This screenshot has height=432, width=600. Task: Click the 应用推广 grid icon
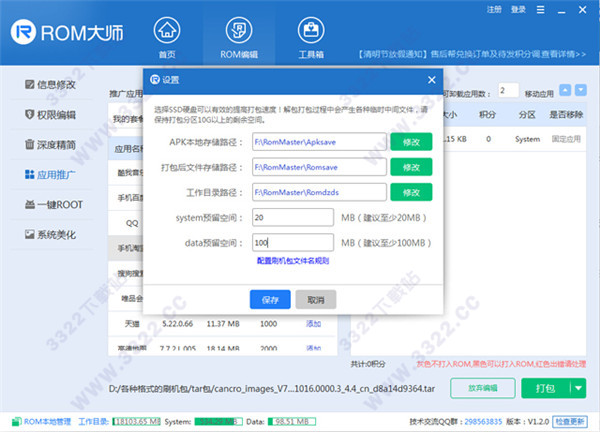coord(29,174)
